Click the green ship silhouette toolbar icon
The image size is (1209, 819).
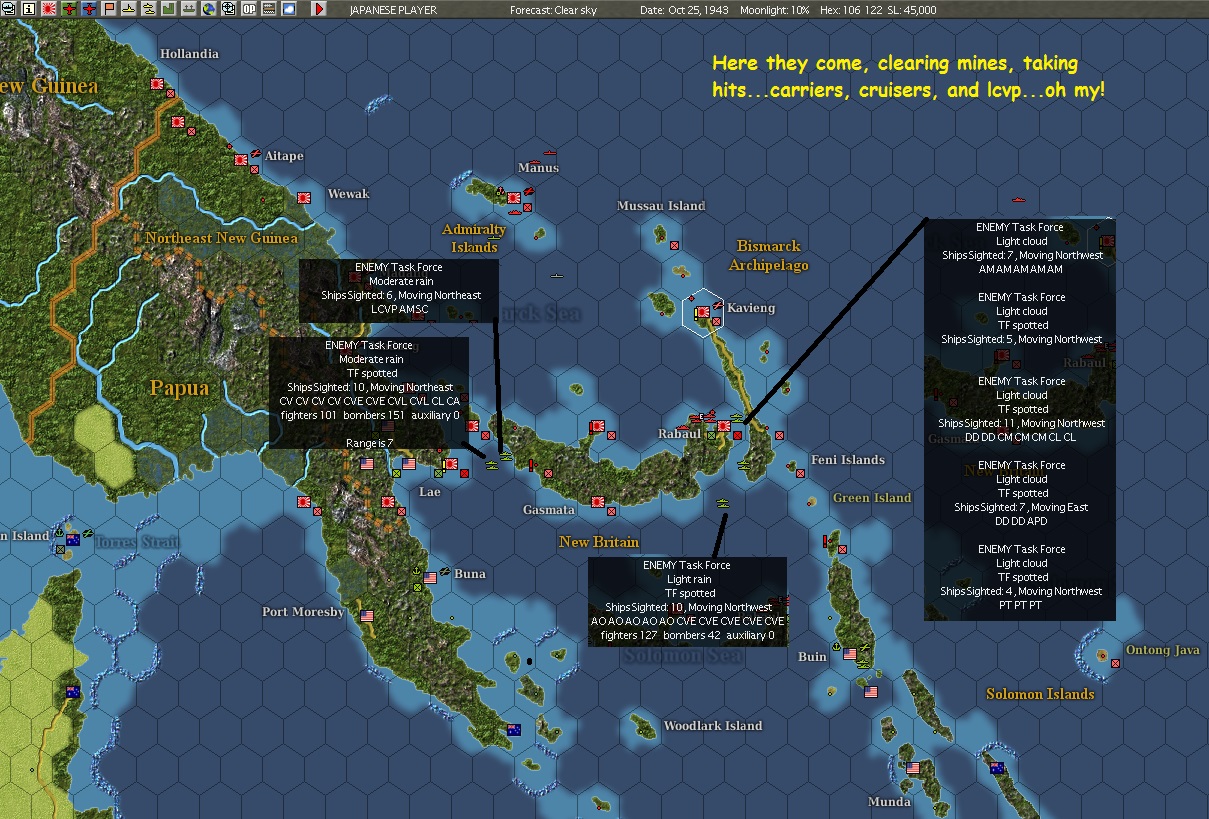tap(189, 8)
